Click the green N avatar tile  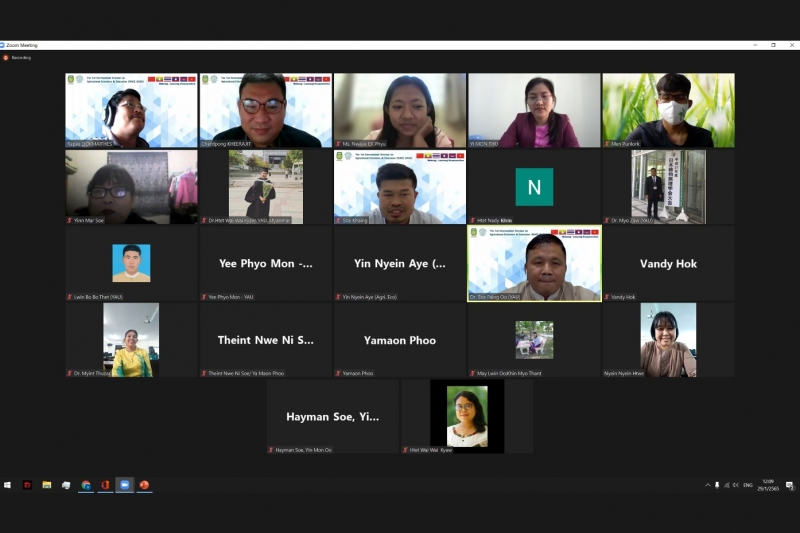click(534, 187)
